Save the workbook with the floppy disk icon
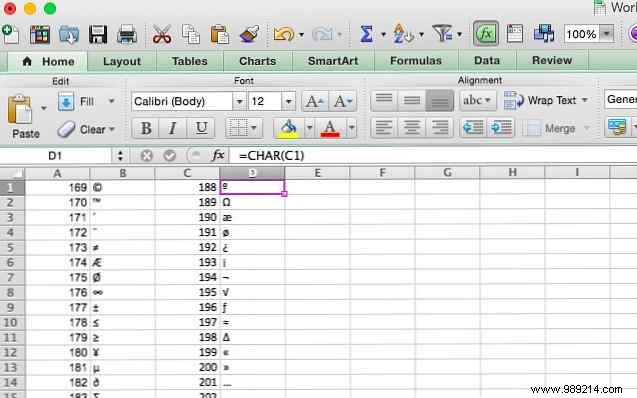637x398 pixels. 98,34
